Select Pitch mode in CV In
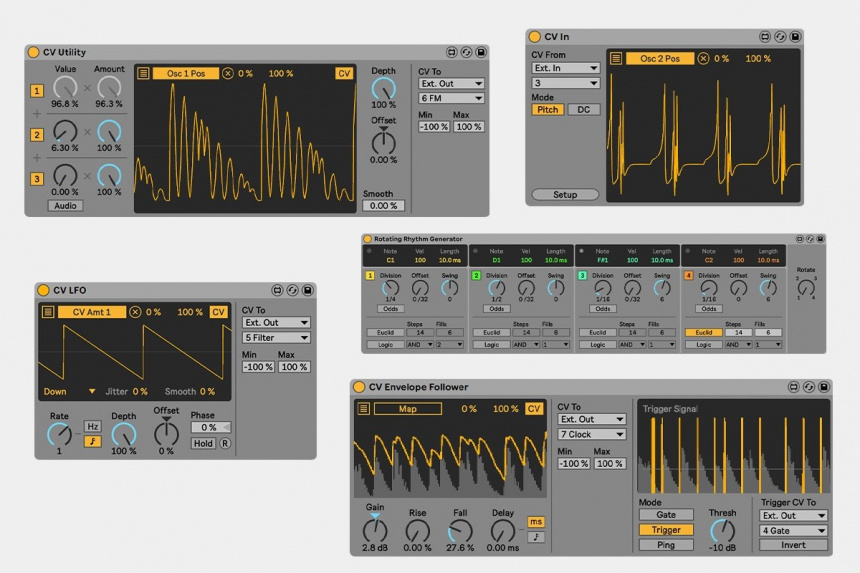Viewport: 860px width, 573px height. (547, 110)
